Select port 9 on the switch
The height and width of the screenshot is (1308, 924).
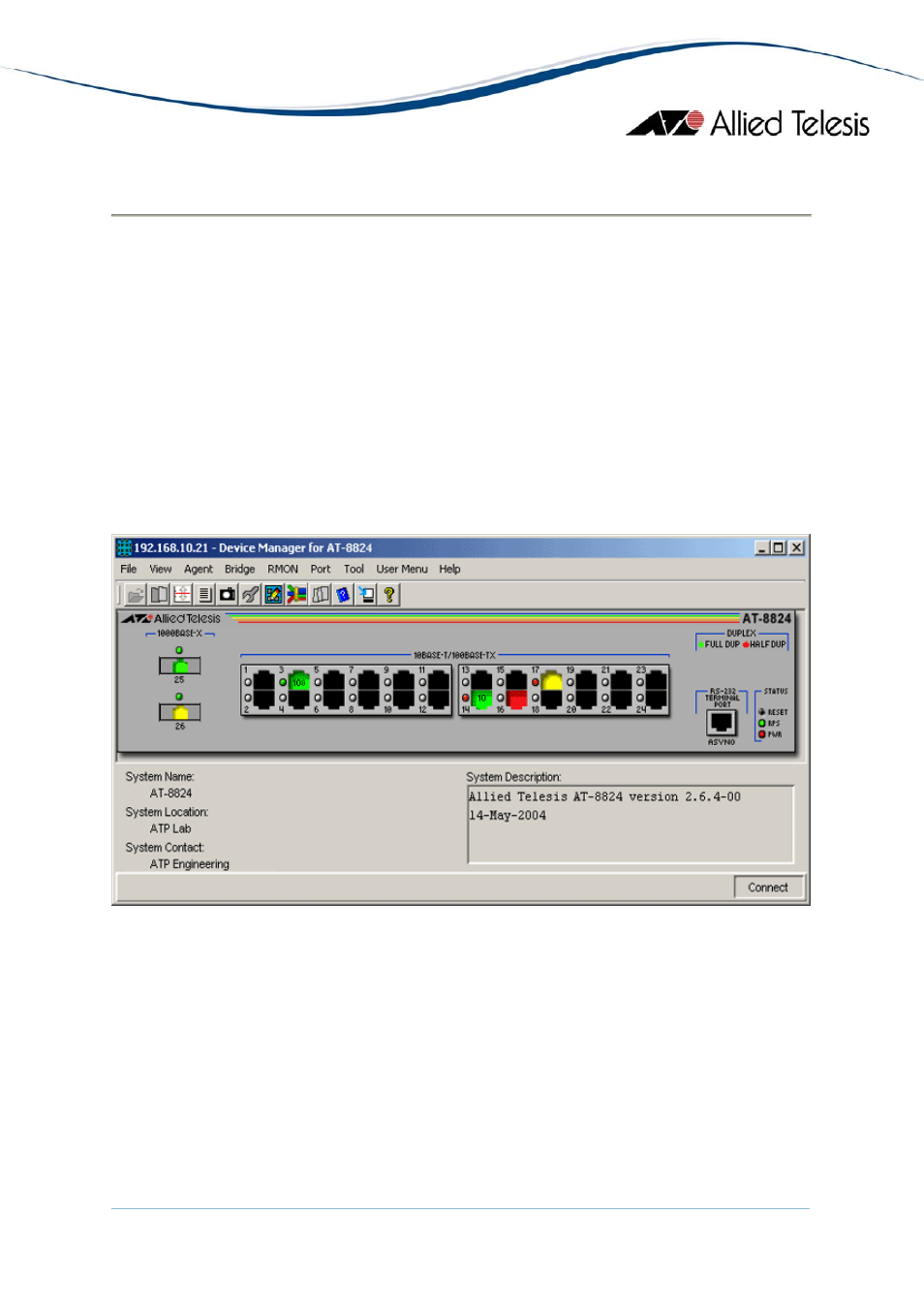click(404, 680)
